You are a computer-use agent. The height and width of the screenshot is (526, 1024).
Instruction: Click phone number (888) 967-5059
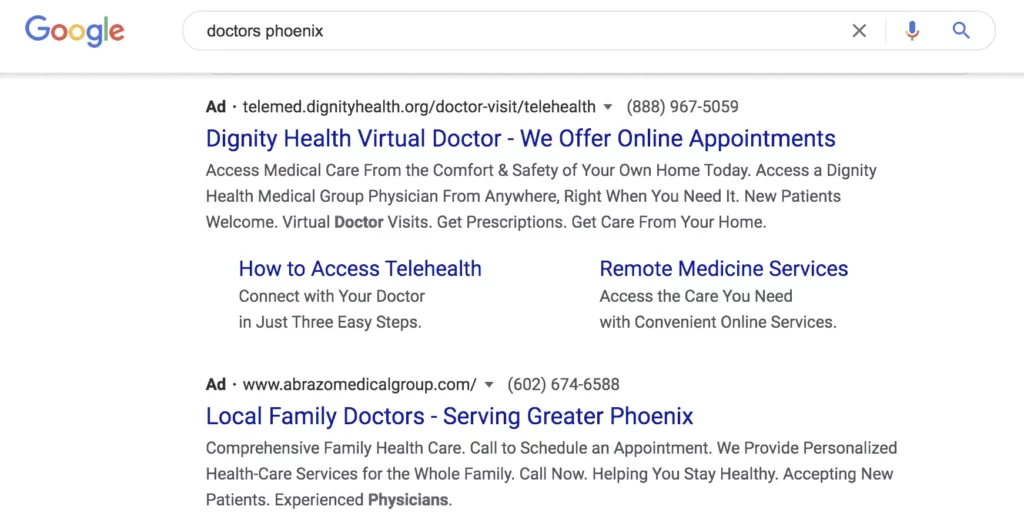click(682, 107)
